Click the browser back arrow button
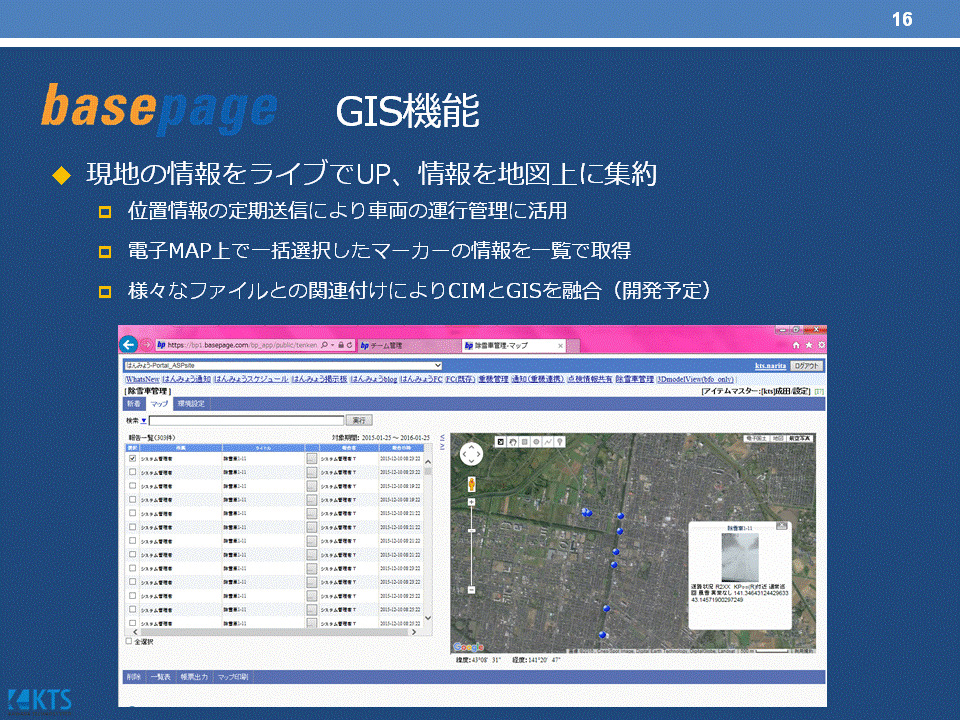 [x=129, y=344]
